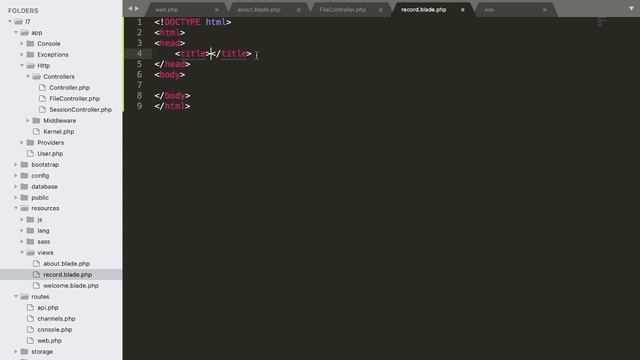Click the file icon next to Kernel.php
Viewport: 640px width, 360px height.
click(36, 131)
